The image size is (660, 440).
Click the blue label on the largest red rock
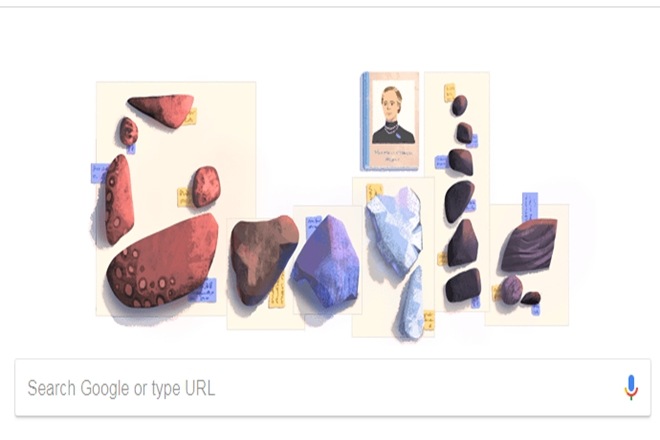click(203, 291)
